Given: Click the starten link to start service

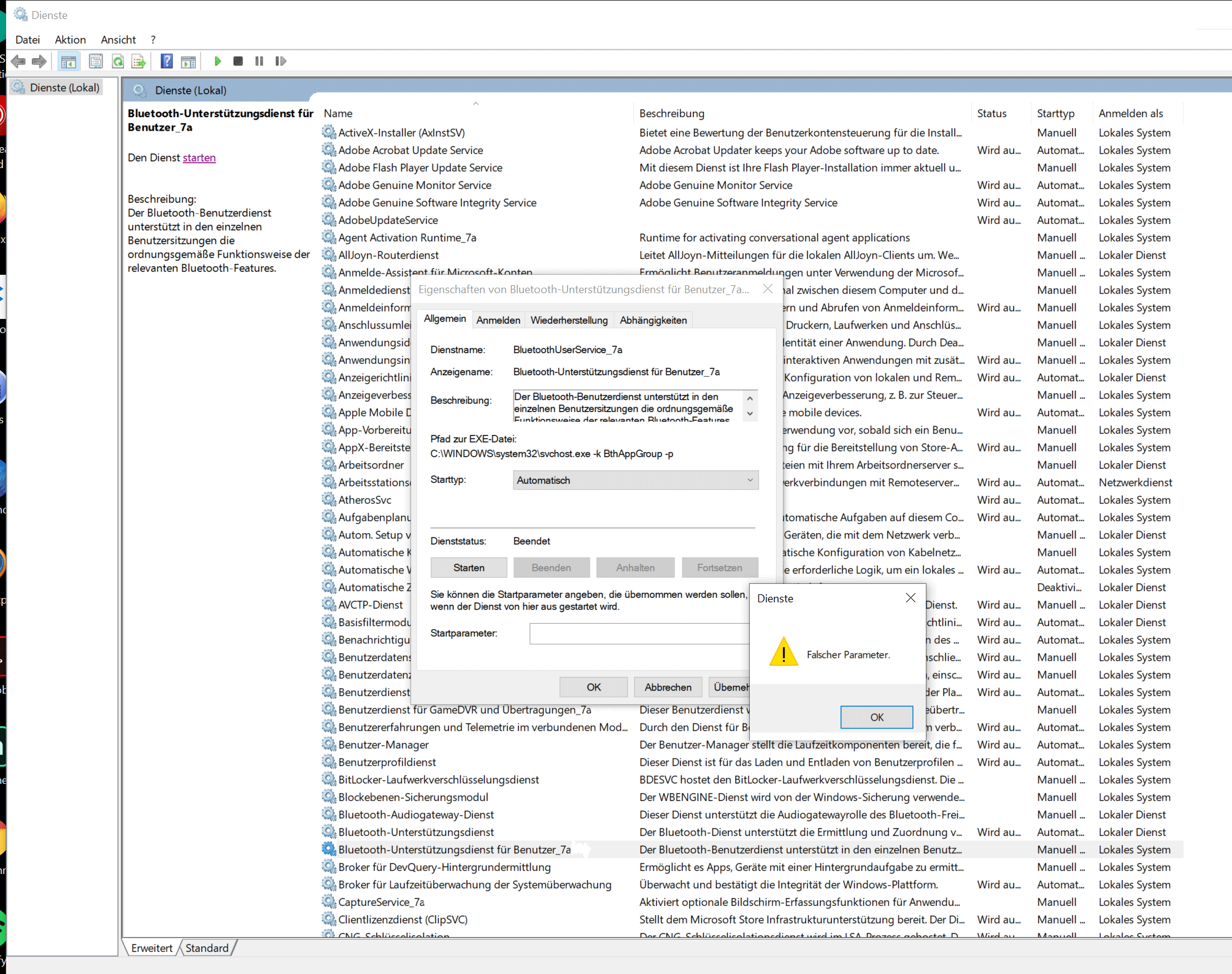Looking at the screenshot, I should tap(199, 158).
